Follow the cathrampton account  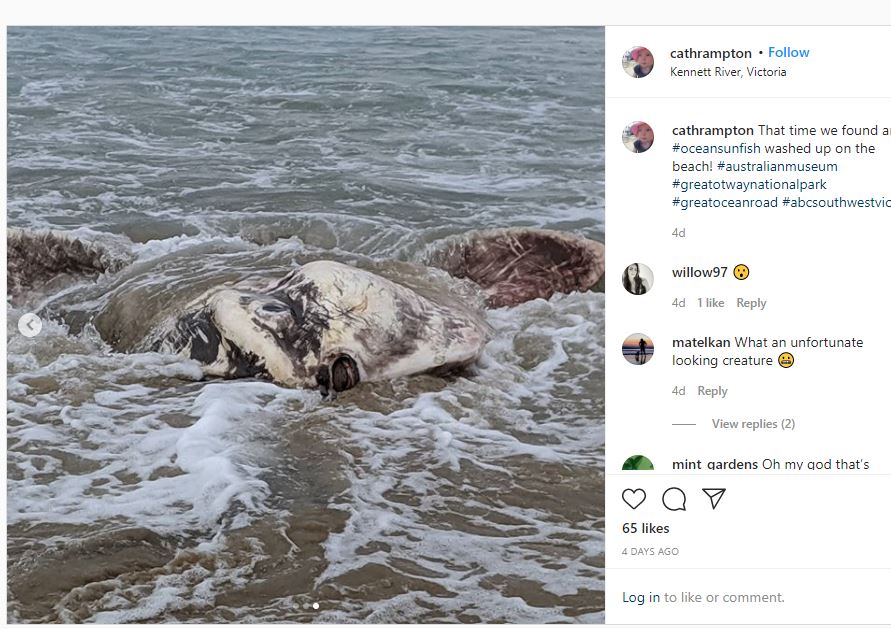click(x=789, y=52)
